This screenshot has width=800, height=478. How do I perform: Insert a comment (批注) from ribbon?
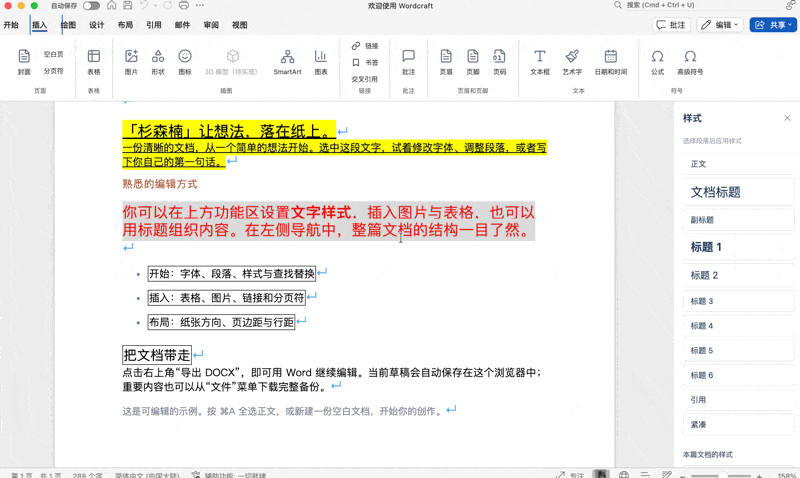click(409, 62)
